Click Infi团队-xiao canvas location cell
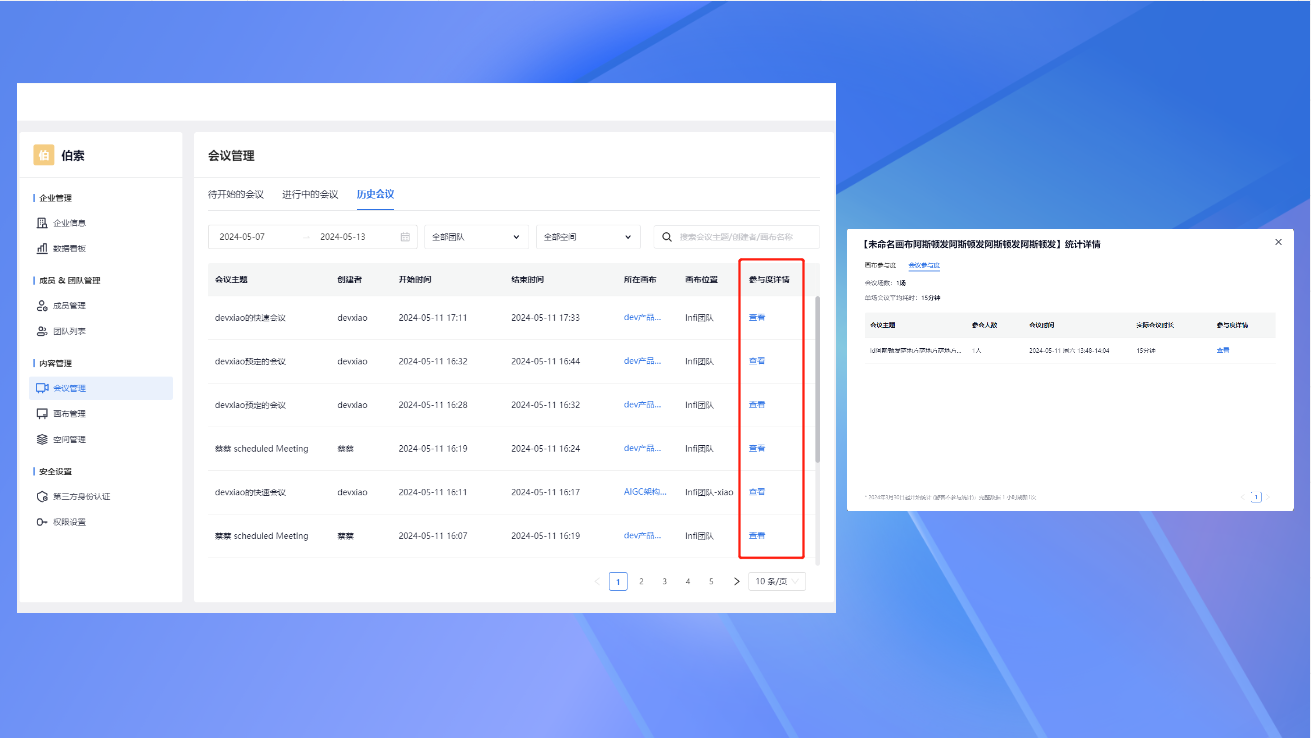Image resolution: width=1311 pixels, height=738 pixels. point(709,492)
